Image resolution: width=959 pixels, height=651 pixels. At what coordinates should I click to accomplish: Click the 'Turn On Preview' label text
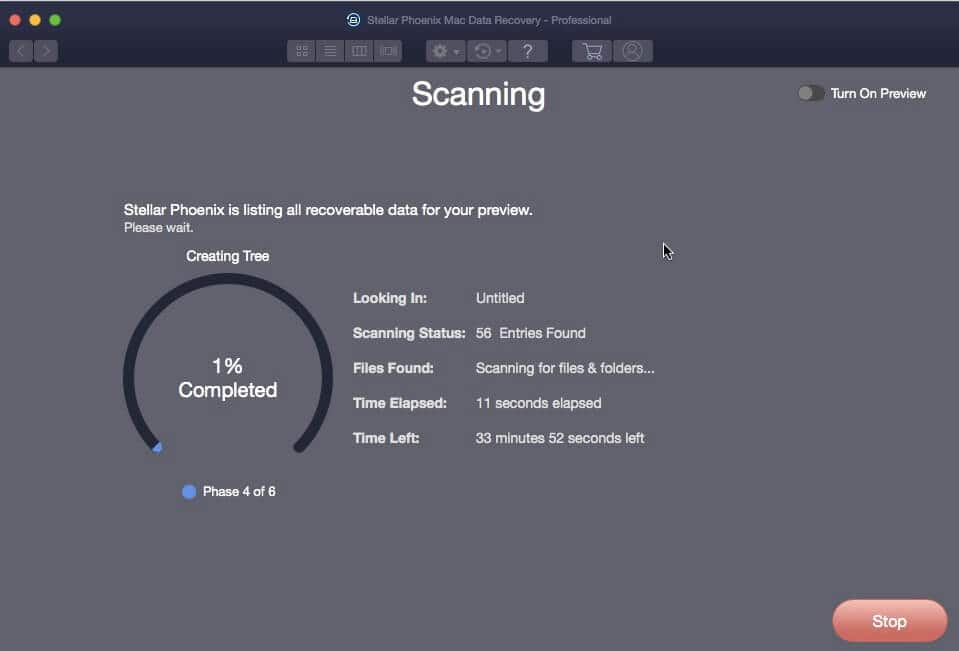click(x=878, y=93)
